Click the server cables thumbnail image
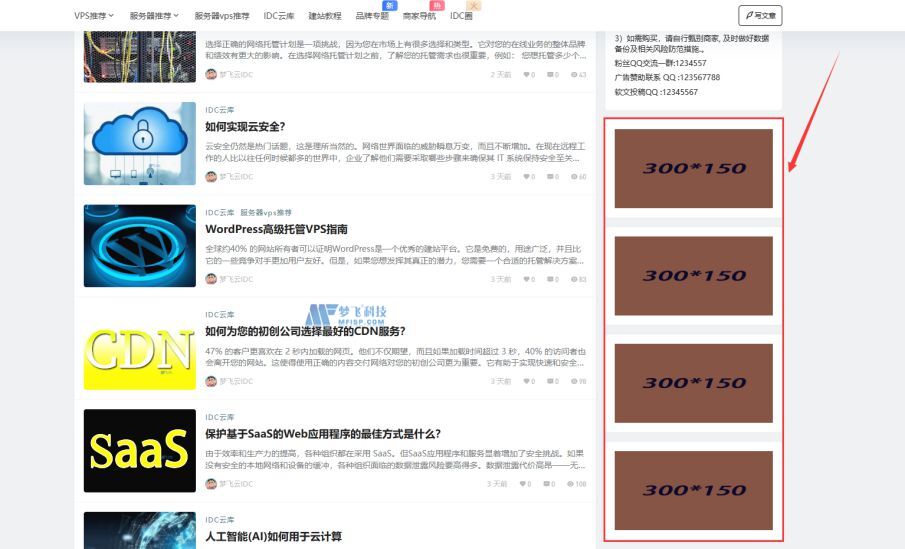Viewport: 905px width, 549px height. 140,57
